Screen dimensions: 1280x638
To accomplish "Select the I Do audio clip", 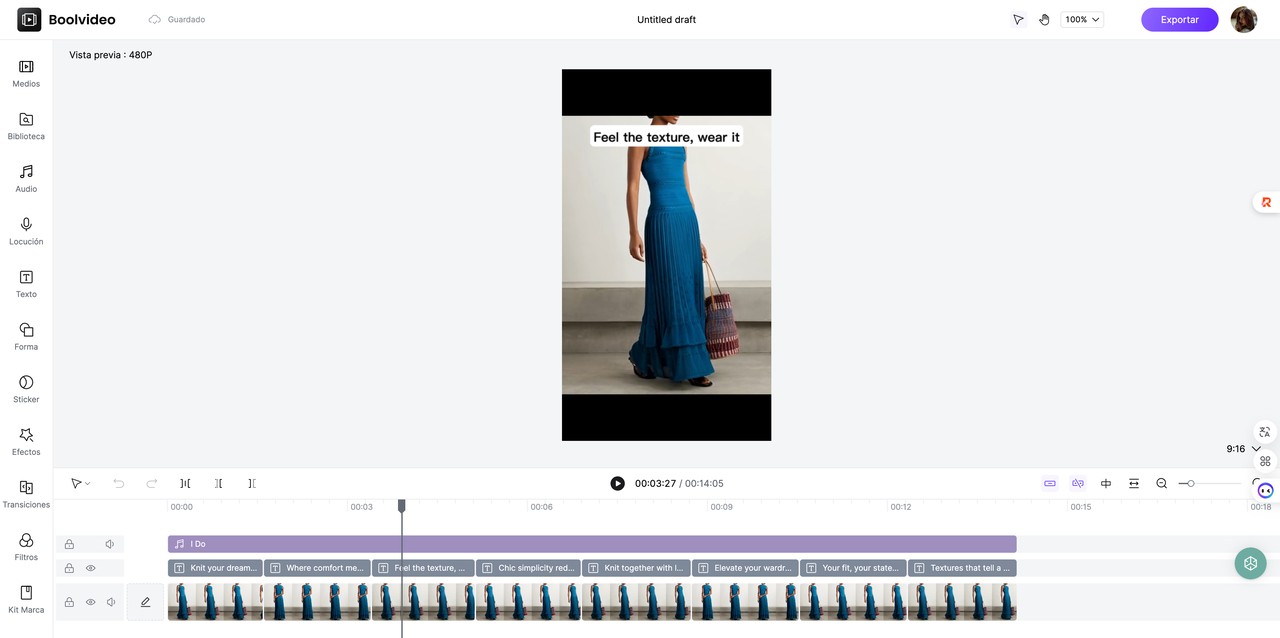I will (592, 544).
